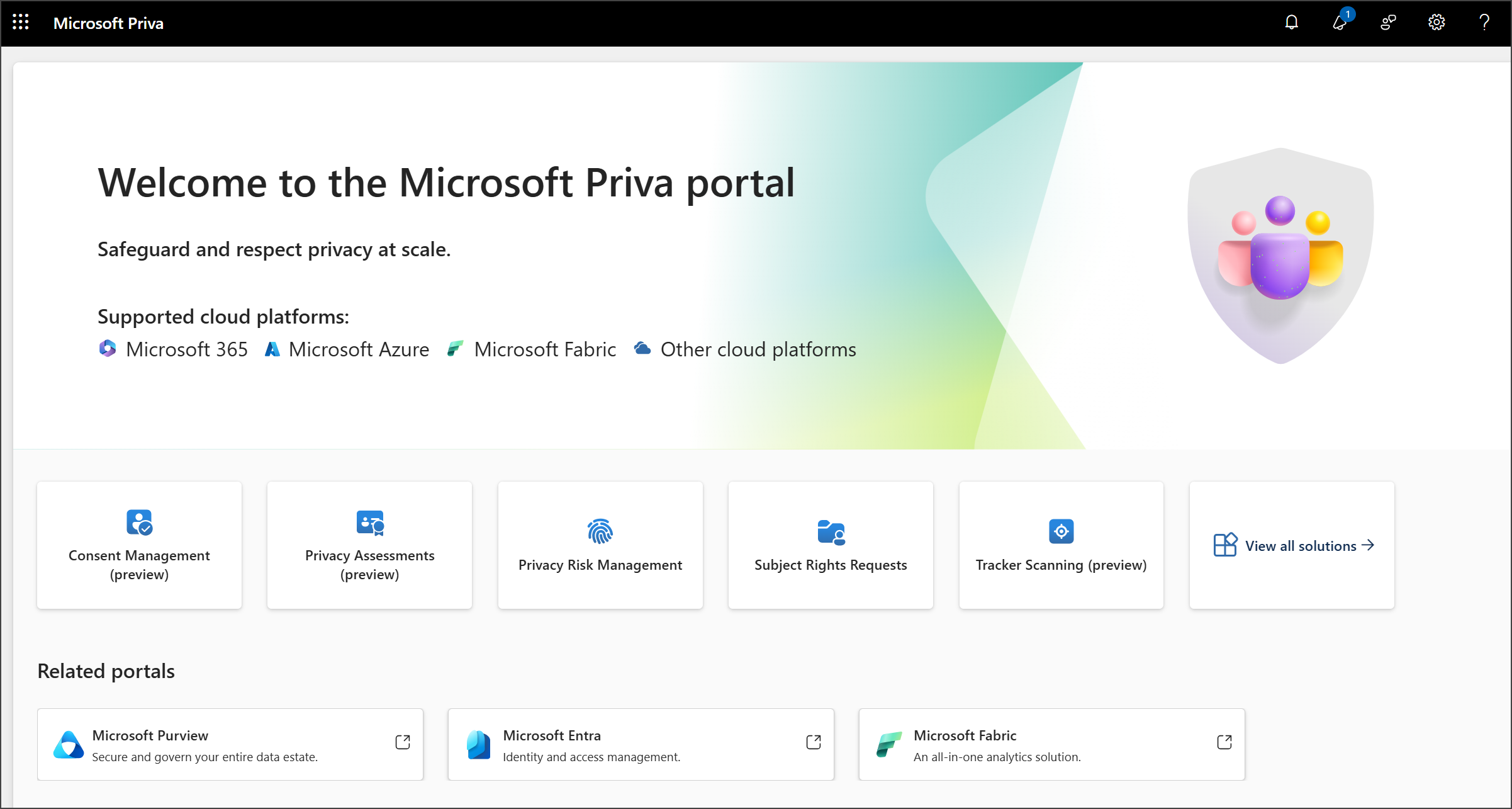Open Consent Management (preview) solution
This screenshot has height=809, width=1512.
click(139, 544)
